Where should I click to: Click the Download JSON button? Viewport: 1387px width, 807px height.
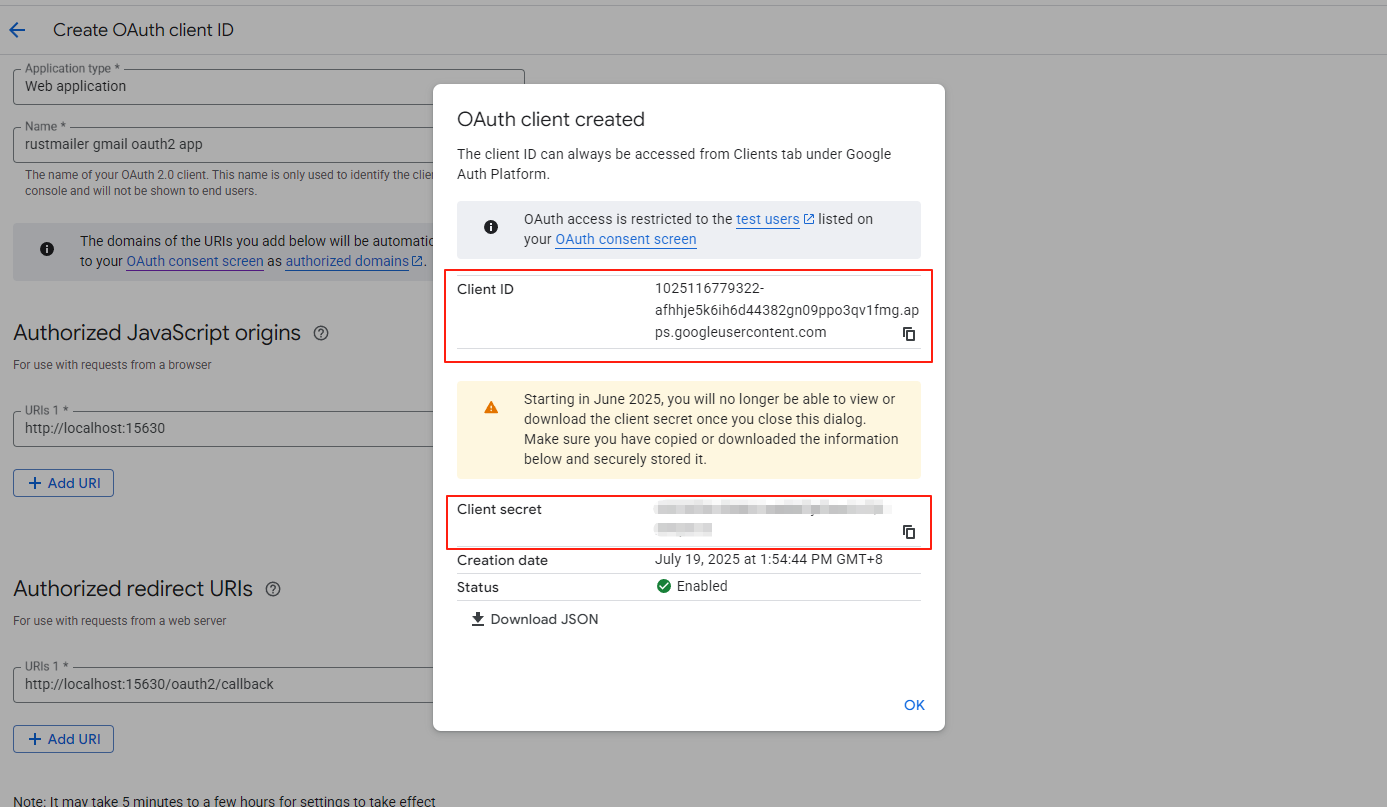coord(535,619)
